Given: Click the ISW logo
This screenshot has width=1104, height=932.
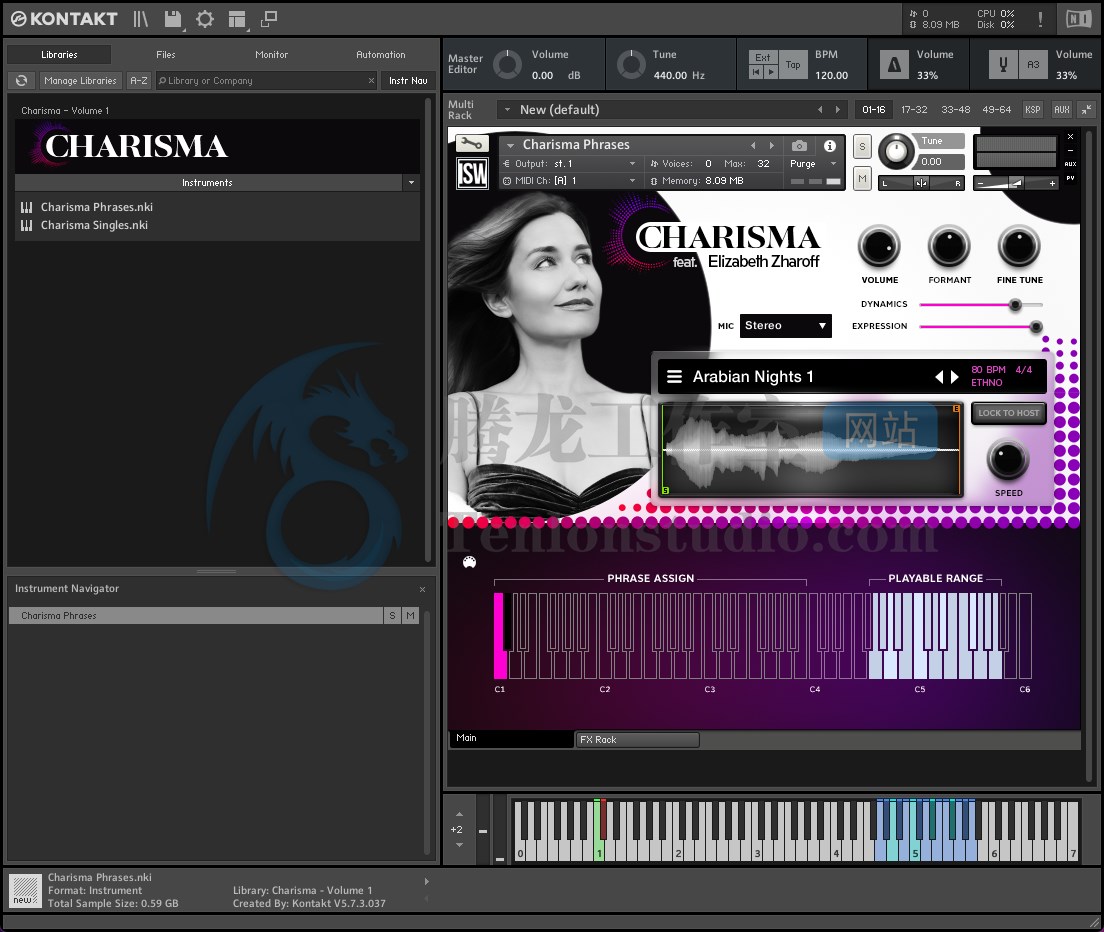Looking at the screenshot, I should point(472,173).
